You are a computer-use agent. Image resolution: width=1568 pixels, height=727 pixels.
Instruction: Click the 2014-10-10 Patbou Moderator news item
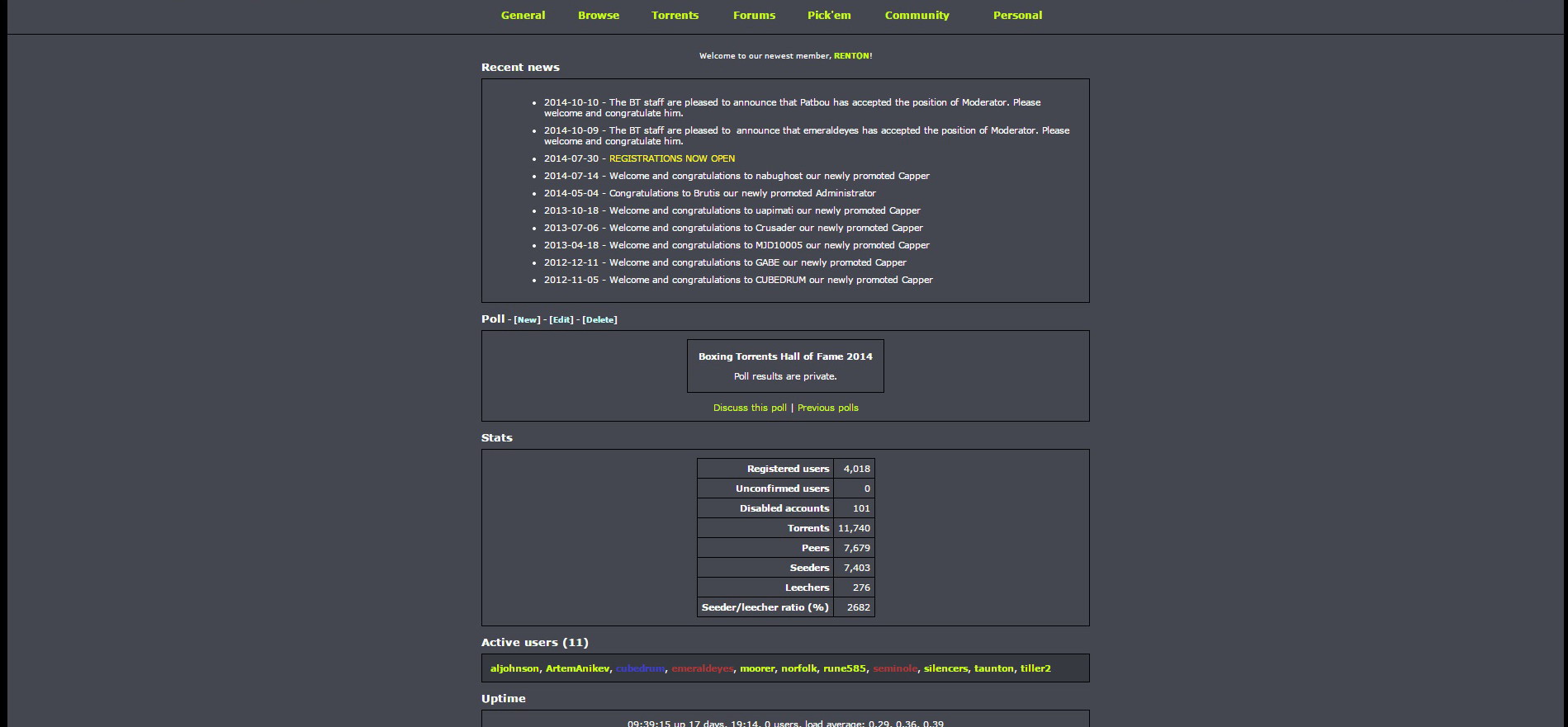click(x=792, y=108)
